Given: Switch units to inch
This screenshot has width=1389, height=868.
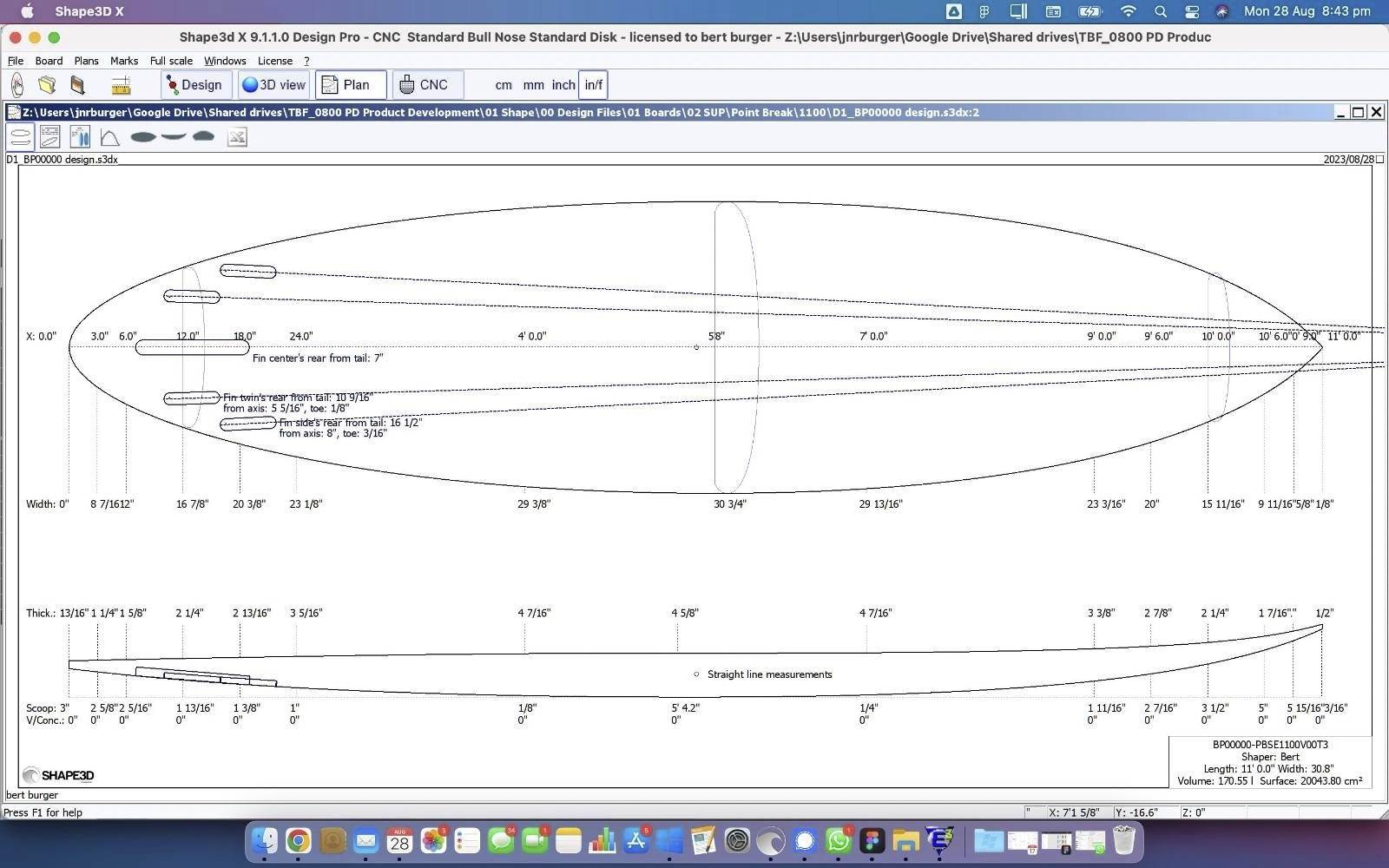Looking at the screenshot, I should [563, 85].
